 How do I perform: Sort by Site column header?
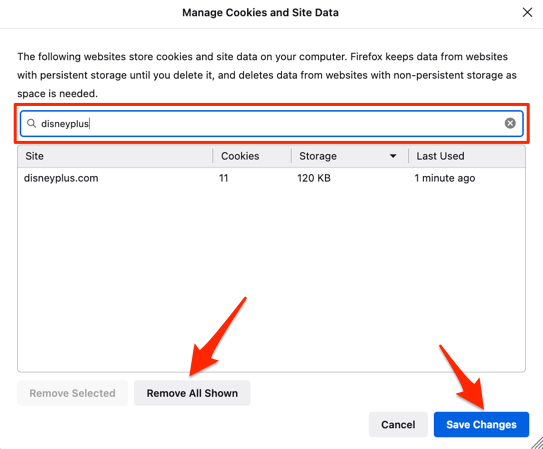pos(115,156)
